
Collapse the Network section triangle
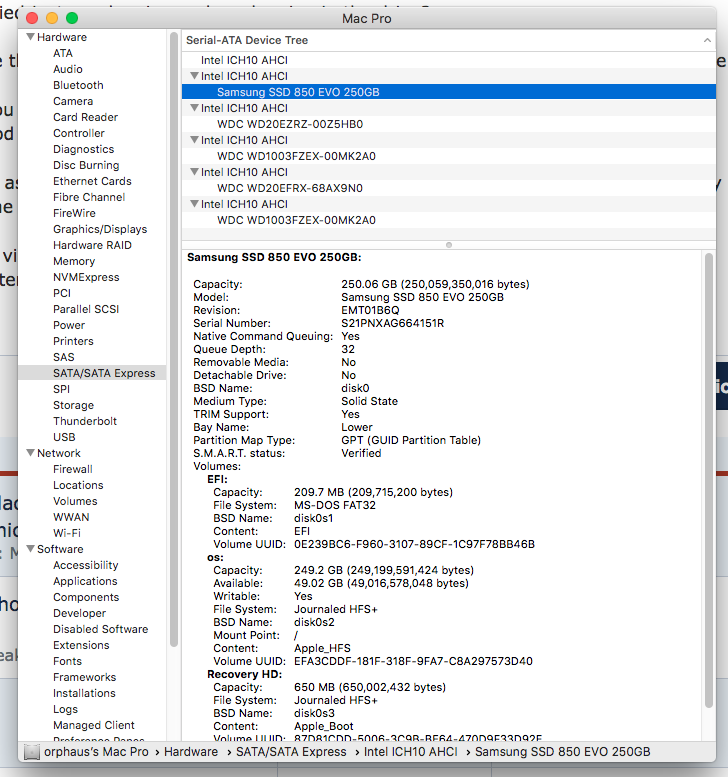pyautogui.click(x=31, y=453)
